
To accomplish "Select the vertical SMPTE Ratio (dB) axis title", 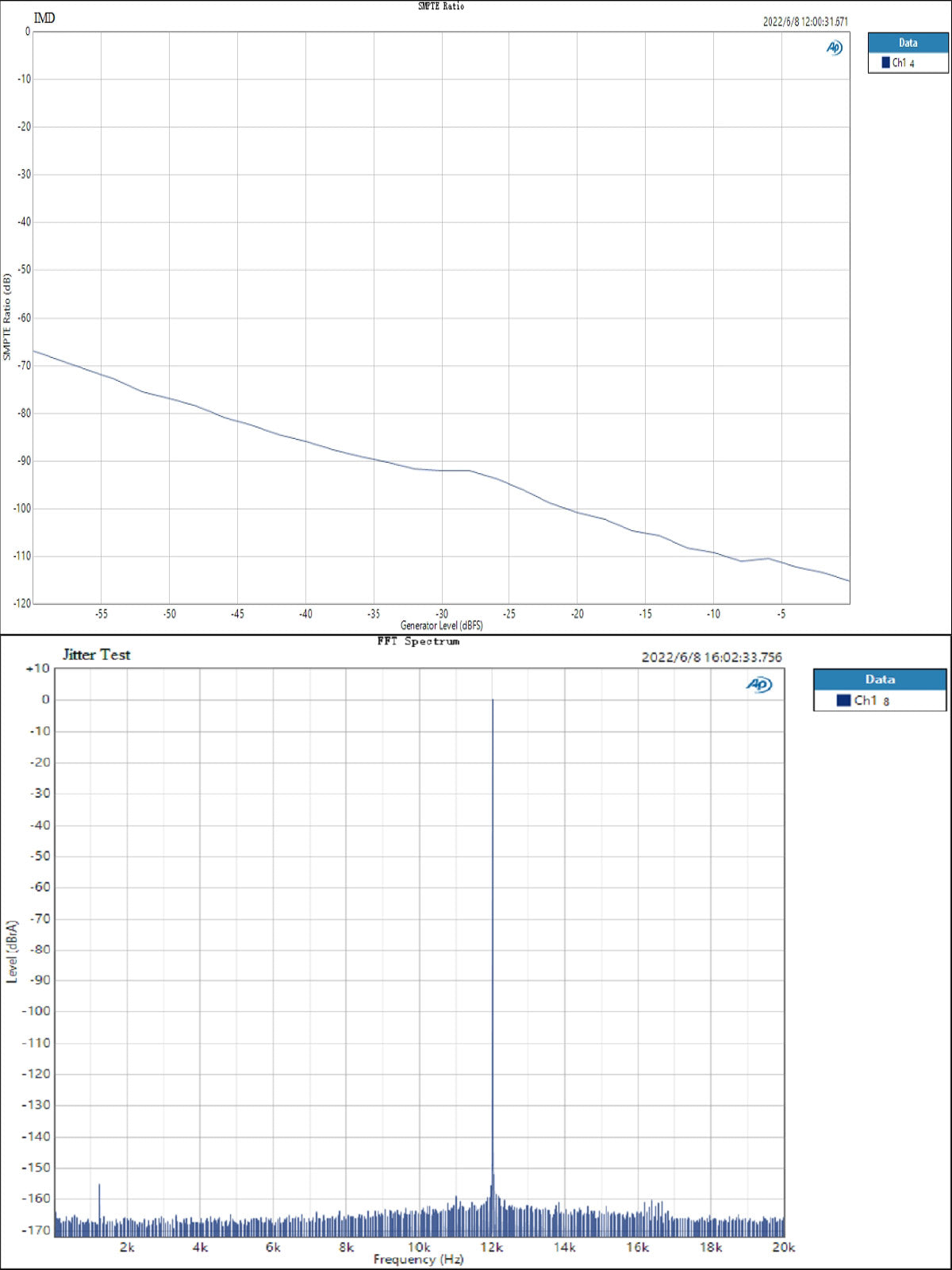I will 7,317.
